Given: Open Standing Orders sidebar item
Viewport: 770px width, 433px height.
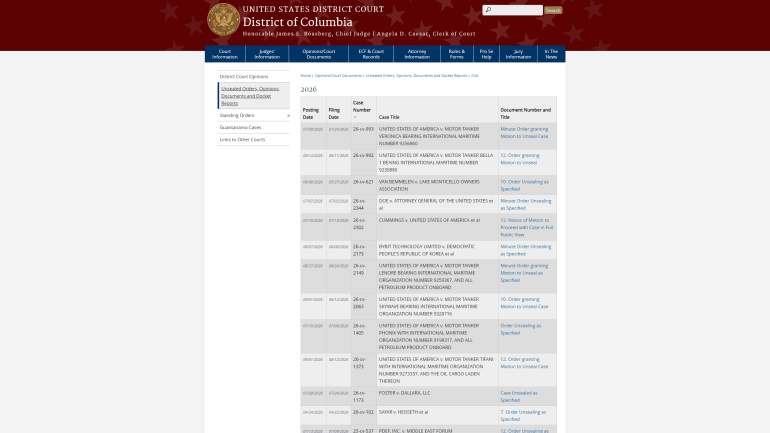Looking at the screenshot, I should click(x=237, y=115).
